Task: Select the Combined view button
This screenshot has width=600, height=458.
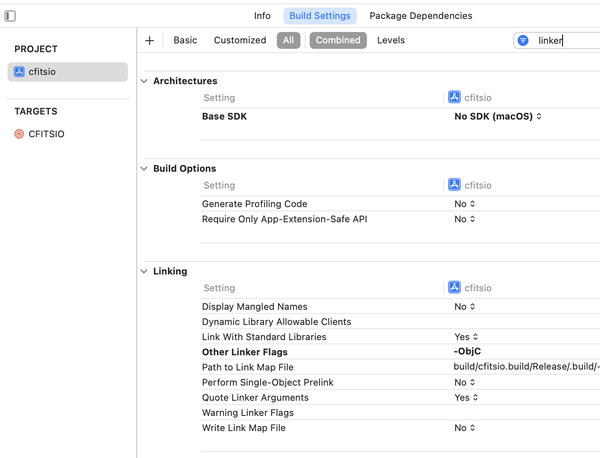Action: pyautogui.click(x=338, y=41)
